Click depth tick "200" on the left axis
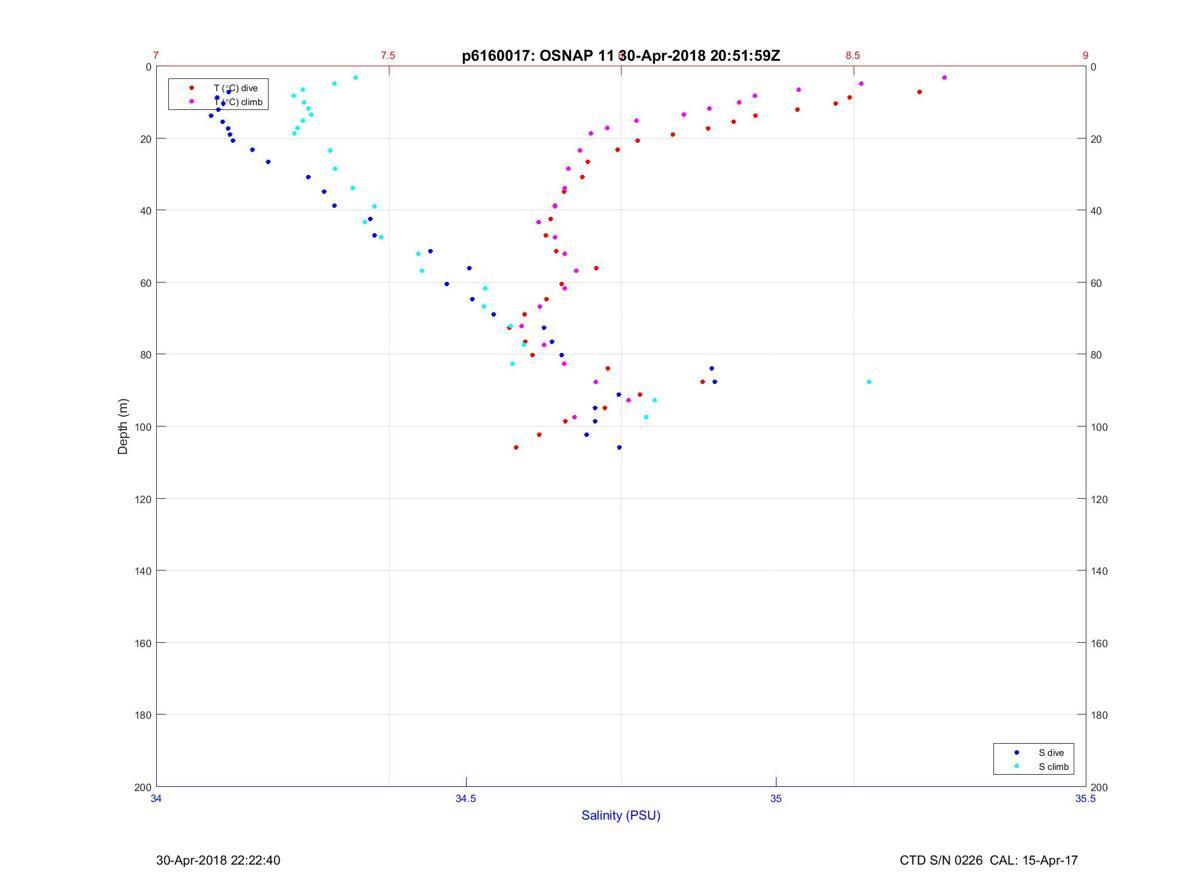This screenshot has width=1200, height=885. coord(141,787)
